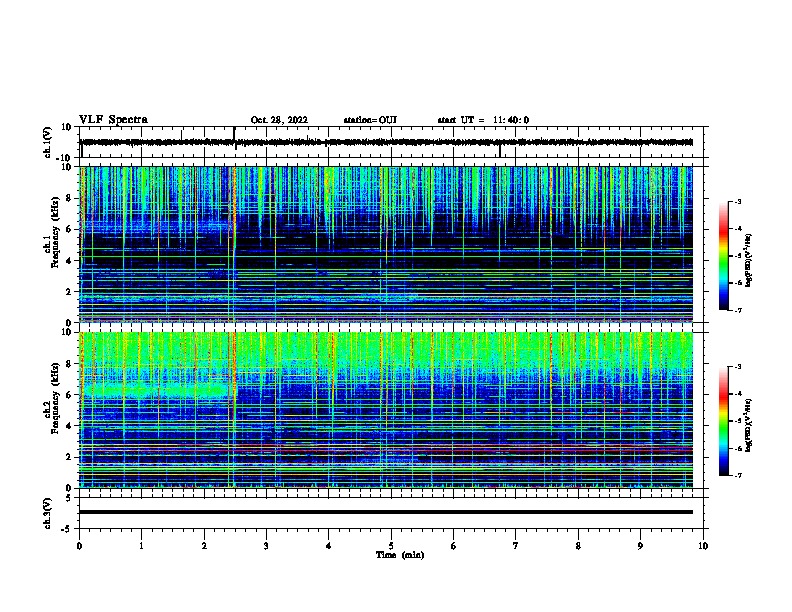Viewport: 792px width, 612px height.
Task: Click time-axis tick label "10" at axis end
Action: coord(703,546)
